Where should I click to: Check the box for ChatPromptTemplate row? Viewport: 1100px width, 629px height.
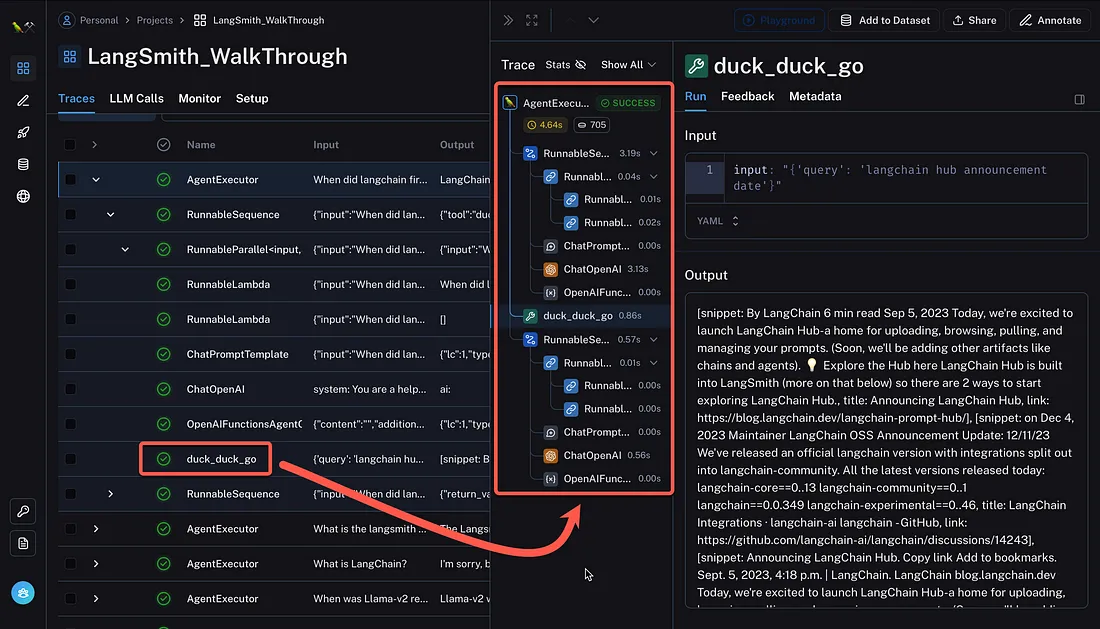70,354
